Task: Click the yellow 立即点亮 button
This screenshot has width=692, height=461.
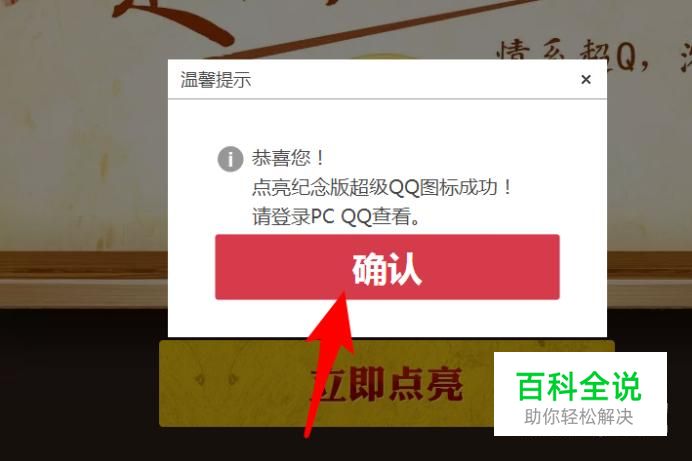Action: [327, 383]
